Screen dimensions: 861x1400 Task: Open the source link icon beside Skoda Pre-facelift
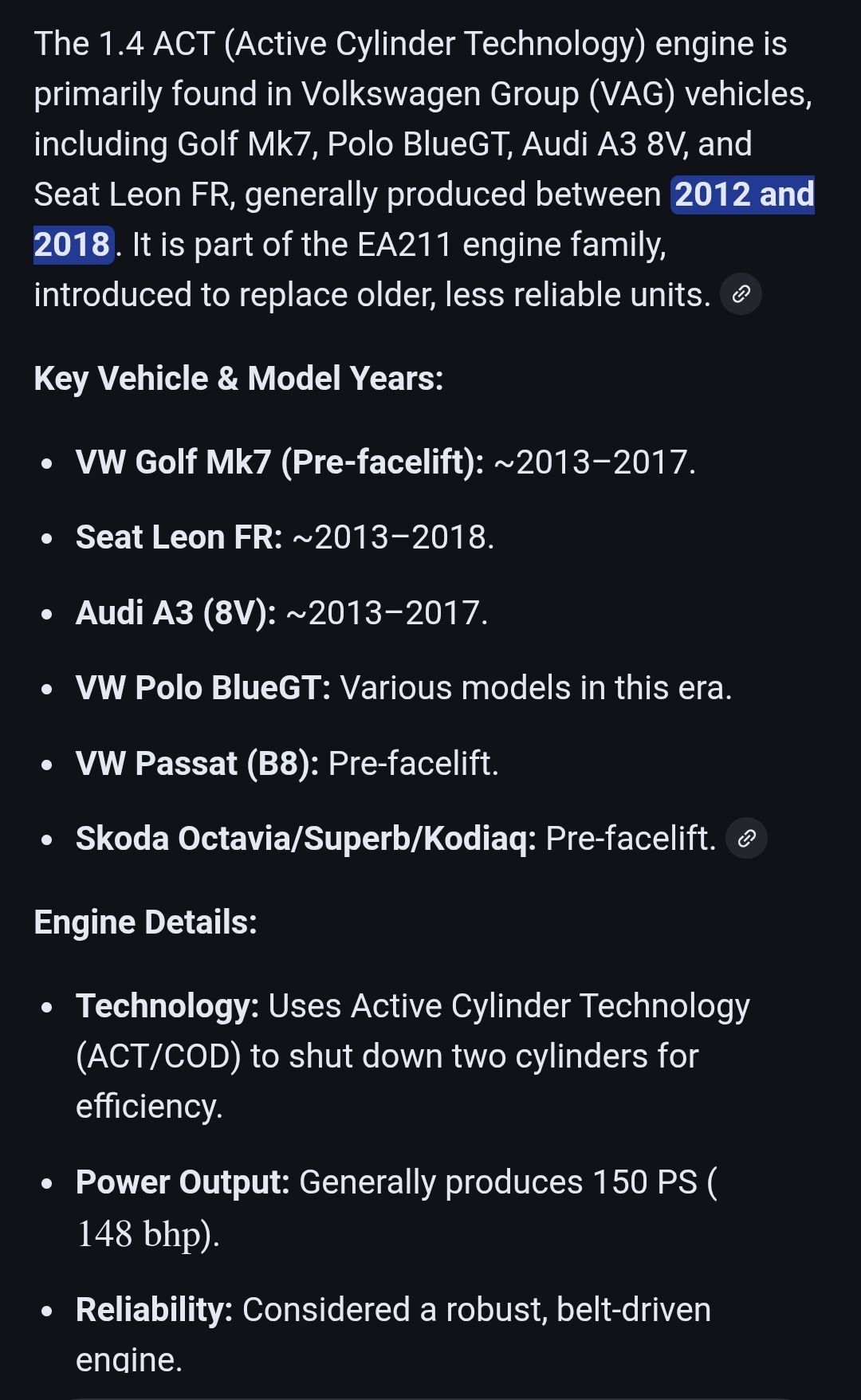[747, 838]
